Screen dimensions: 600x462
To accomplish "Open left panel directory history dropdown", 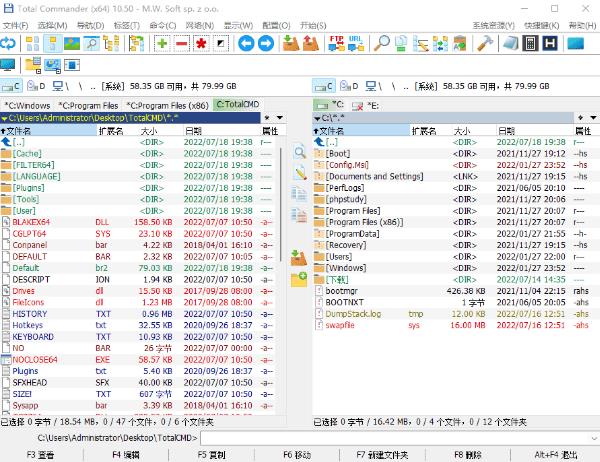I will pos(280,118).
